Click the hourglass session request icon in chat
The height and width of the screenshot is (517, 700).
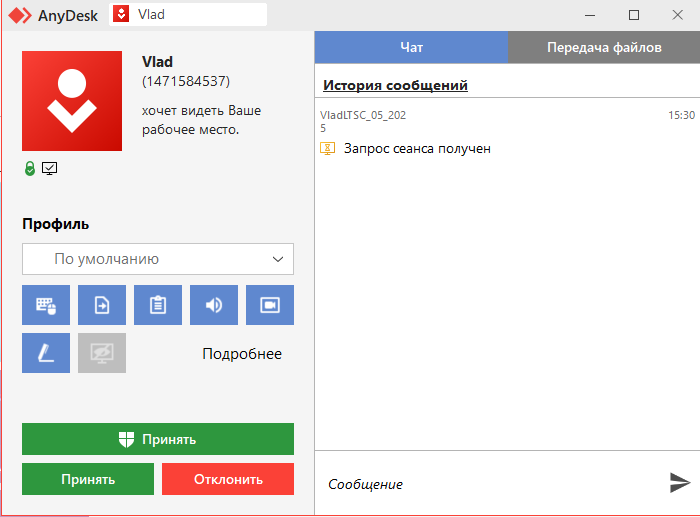[328, 148]
